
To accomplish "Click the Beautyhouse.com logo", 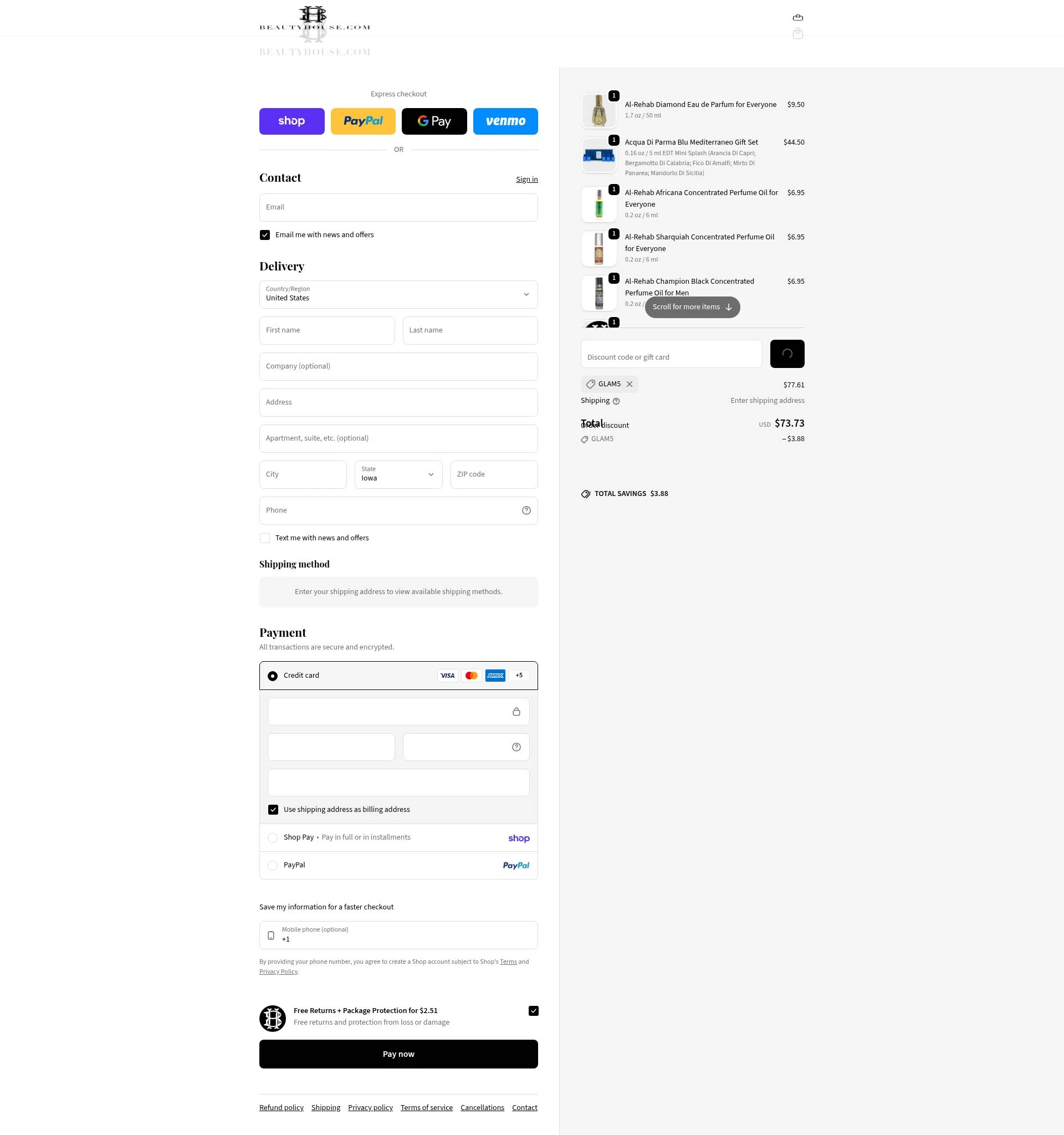I will [315, 18].
